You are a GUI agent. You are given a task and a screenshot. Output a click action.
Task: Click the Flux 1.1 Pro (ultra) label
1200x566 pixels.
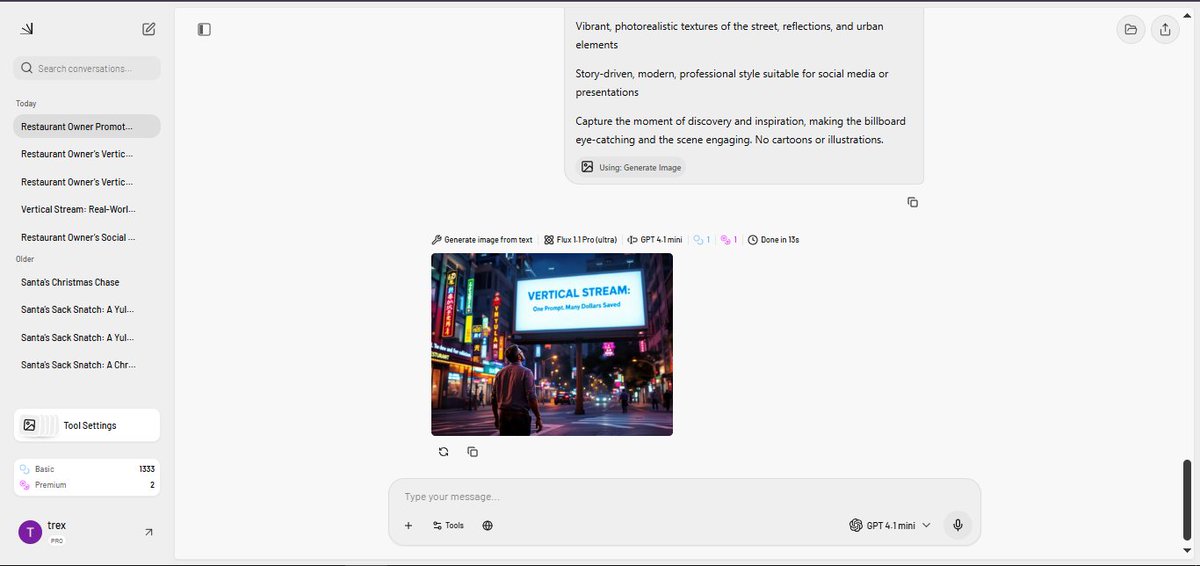click(581, 240)
